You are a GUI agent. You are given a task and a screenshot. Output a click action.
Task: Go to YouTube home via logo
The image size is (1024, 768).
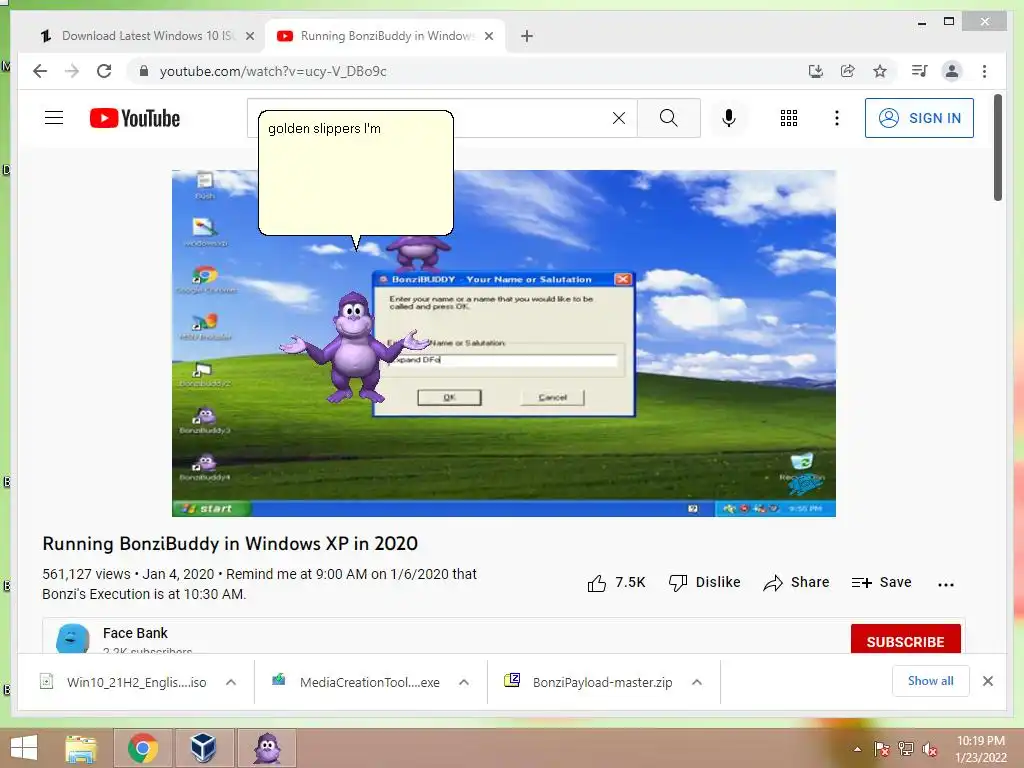pos(135,118)
